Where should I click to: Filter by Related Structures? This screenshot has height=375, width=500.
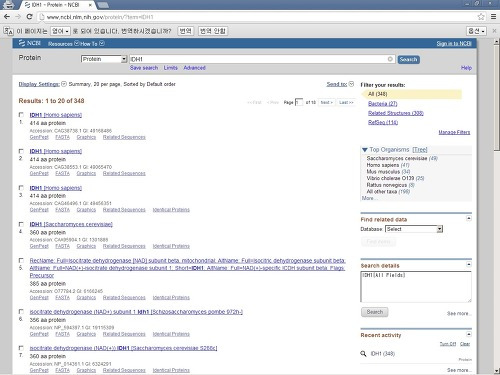pyautogui.click(x=396, y=113)
